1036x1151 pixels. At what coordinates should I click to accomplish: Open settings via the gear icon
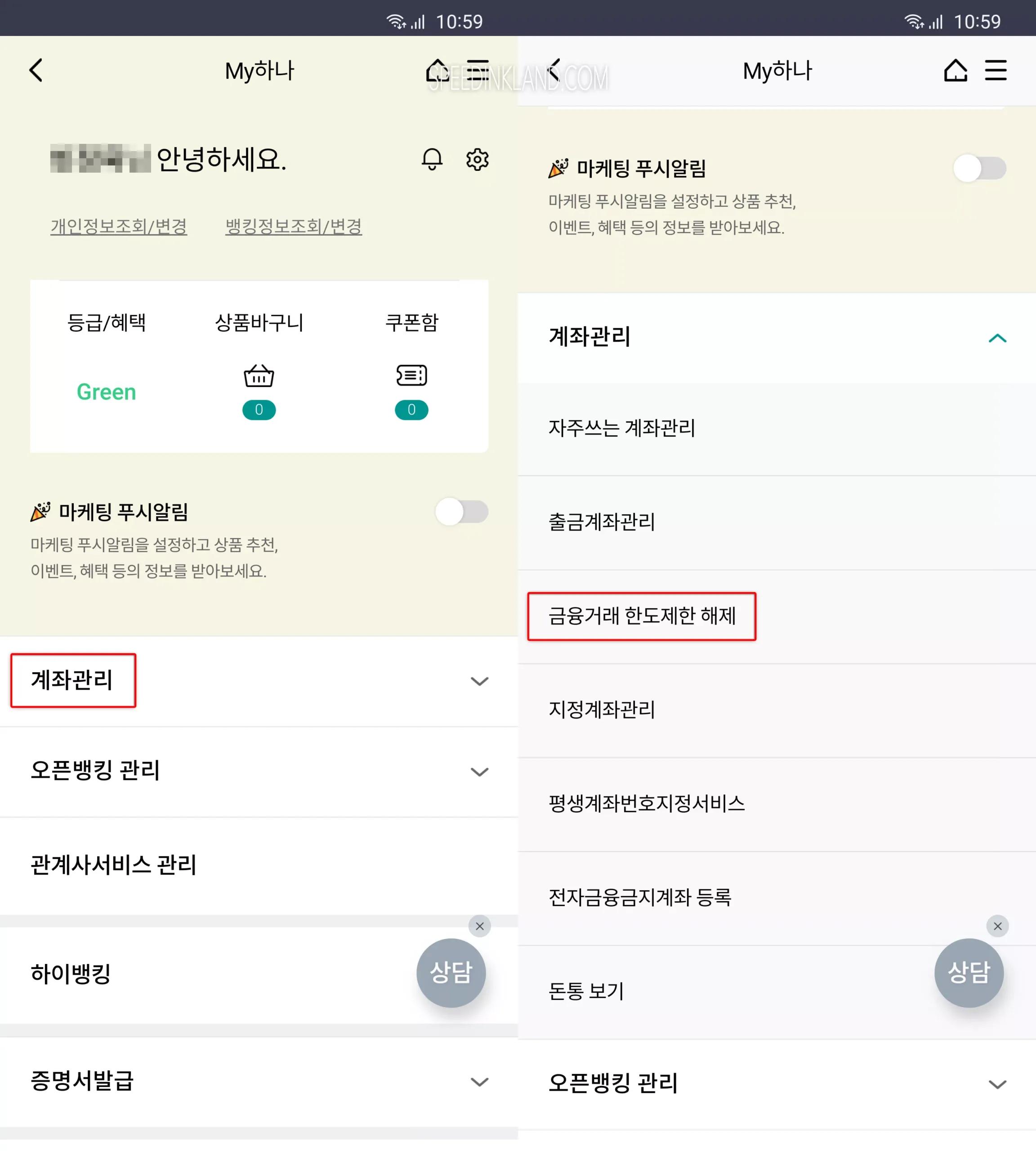tap(477, 159)
